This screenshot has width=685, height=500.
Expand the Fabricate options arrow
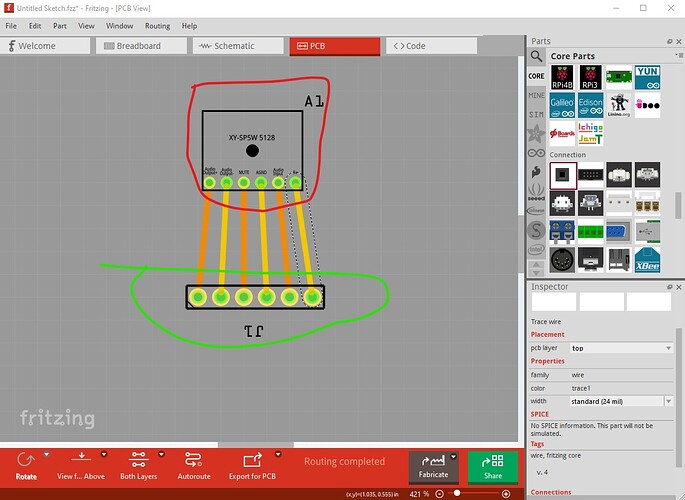click(454, 457)
